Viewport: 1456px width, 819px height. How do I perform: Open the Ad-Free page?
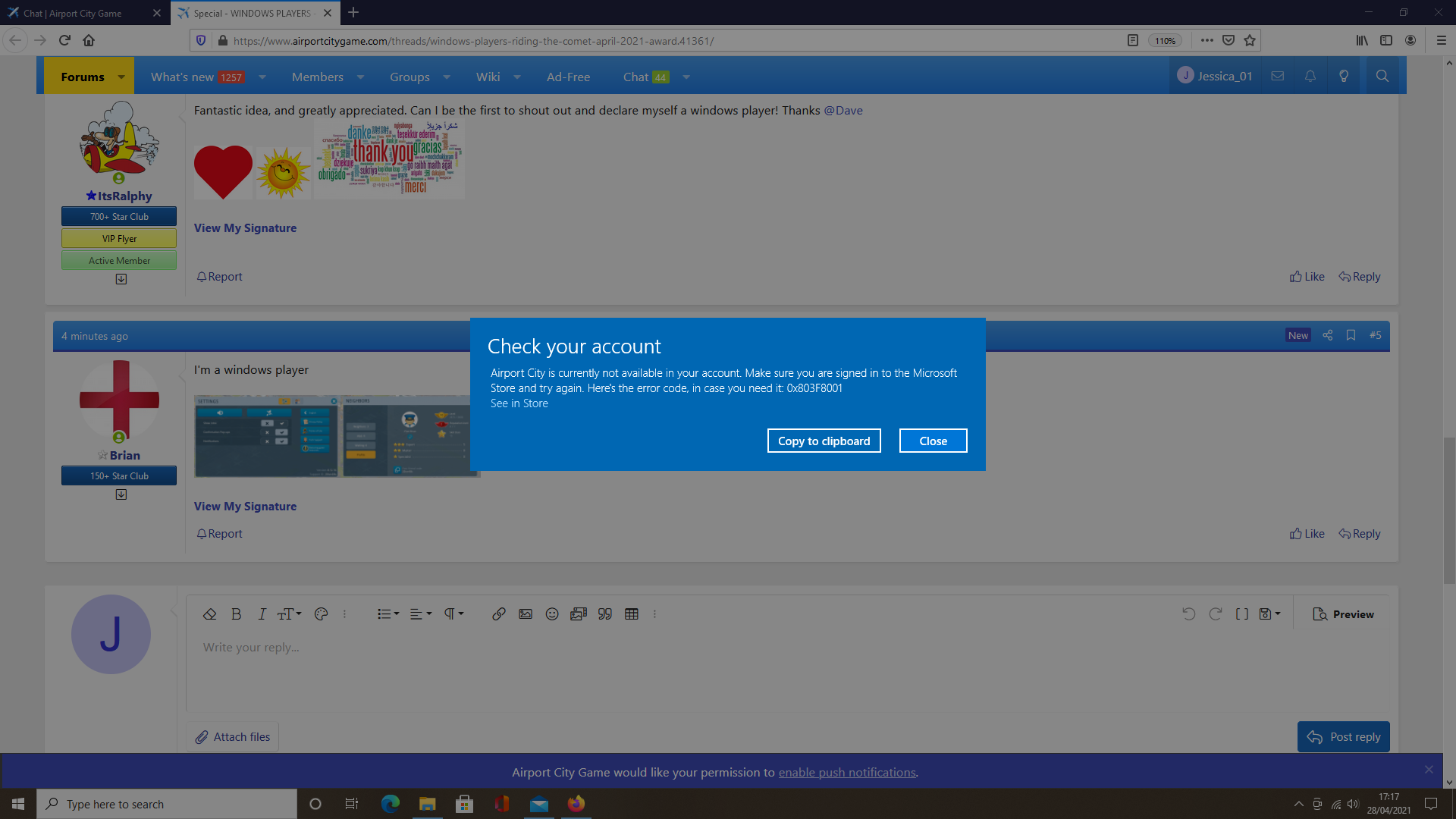[x=568, y=77]
